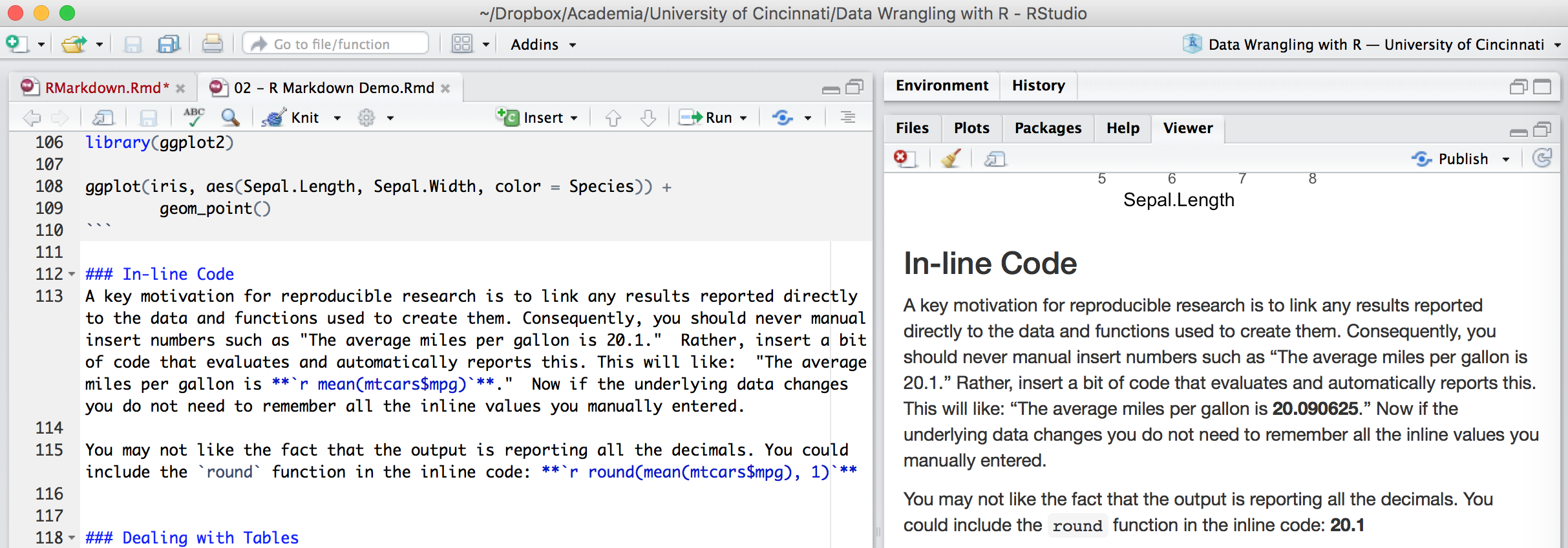
Task: Maximize the source editor pane
Action: click(855, 87)
